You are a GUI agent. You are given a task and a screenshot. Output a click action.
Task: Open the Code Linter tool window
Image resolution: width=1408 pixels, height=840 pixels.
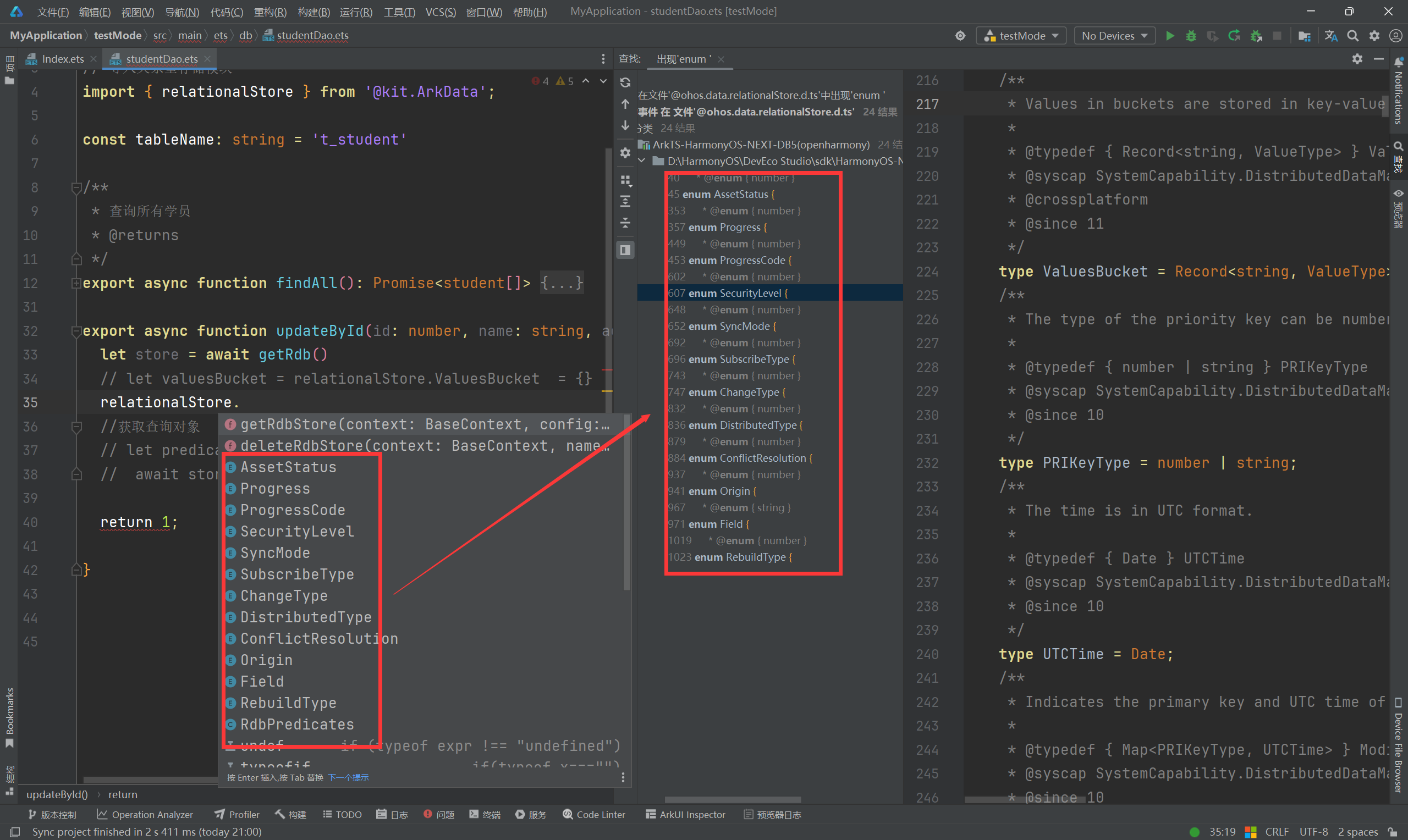pos(593,815)
